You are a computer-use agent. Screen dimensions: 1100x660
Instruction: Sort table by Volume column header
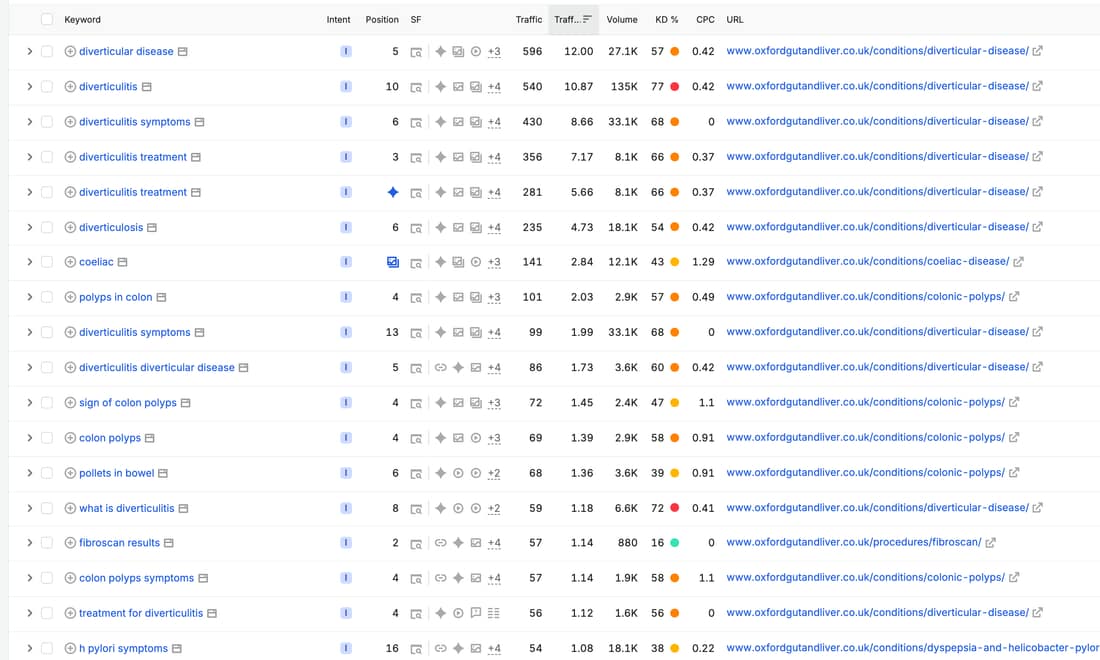click(x=622, y=20)
